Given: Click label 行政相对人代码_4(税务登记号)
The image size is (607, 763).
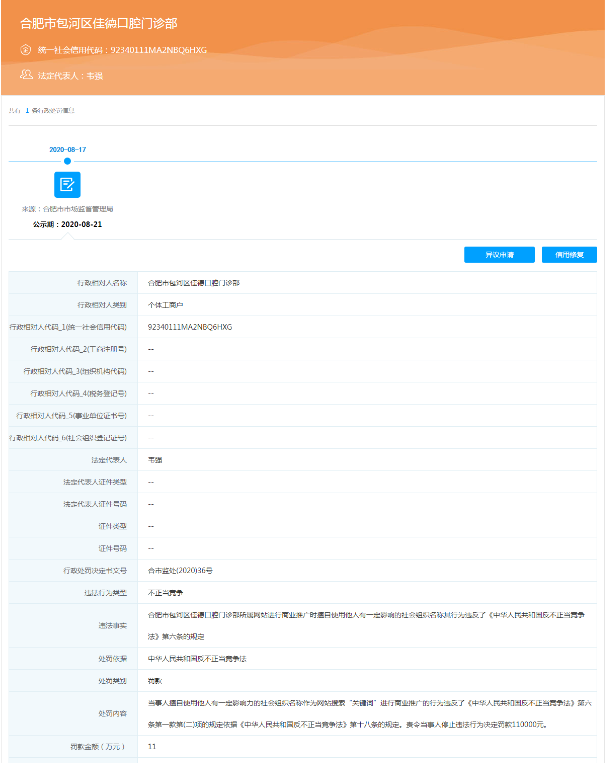Looking at the screenshot, I should point(79,393).
